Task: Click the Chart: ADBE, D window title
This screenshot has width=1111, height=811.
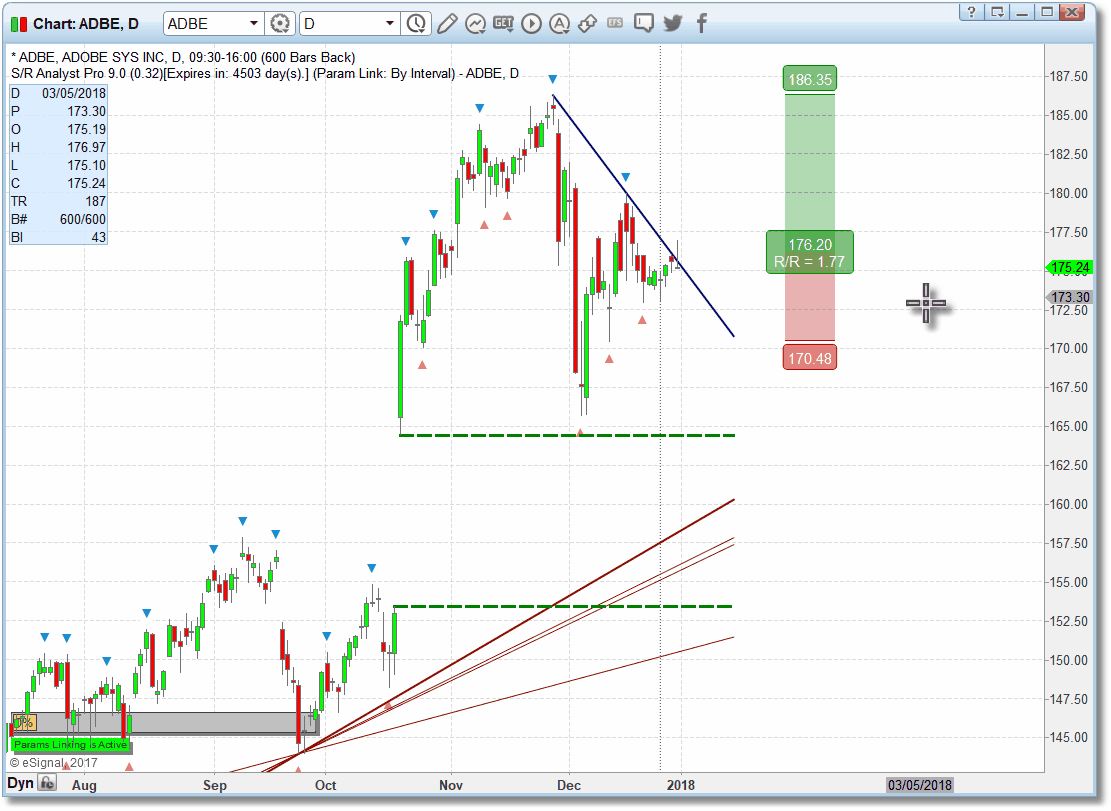Action: [x=86, y=24]
